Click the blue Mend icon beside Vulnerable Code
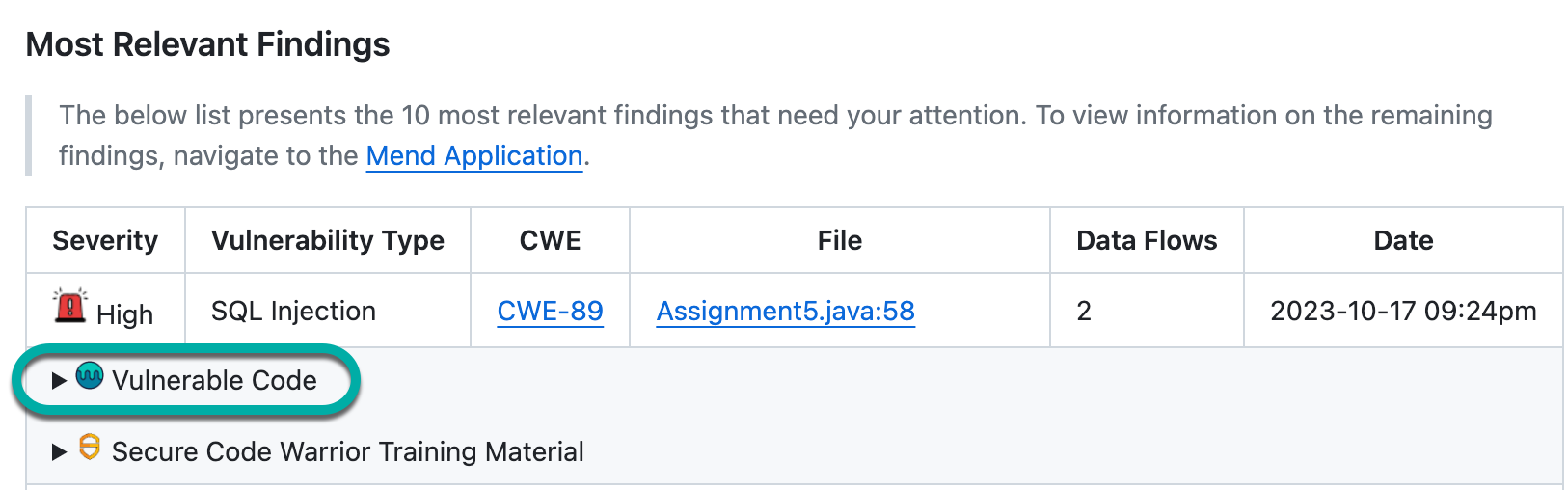The height and width of the screenshot is (490, 1568). point(90,375)
